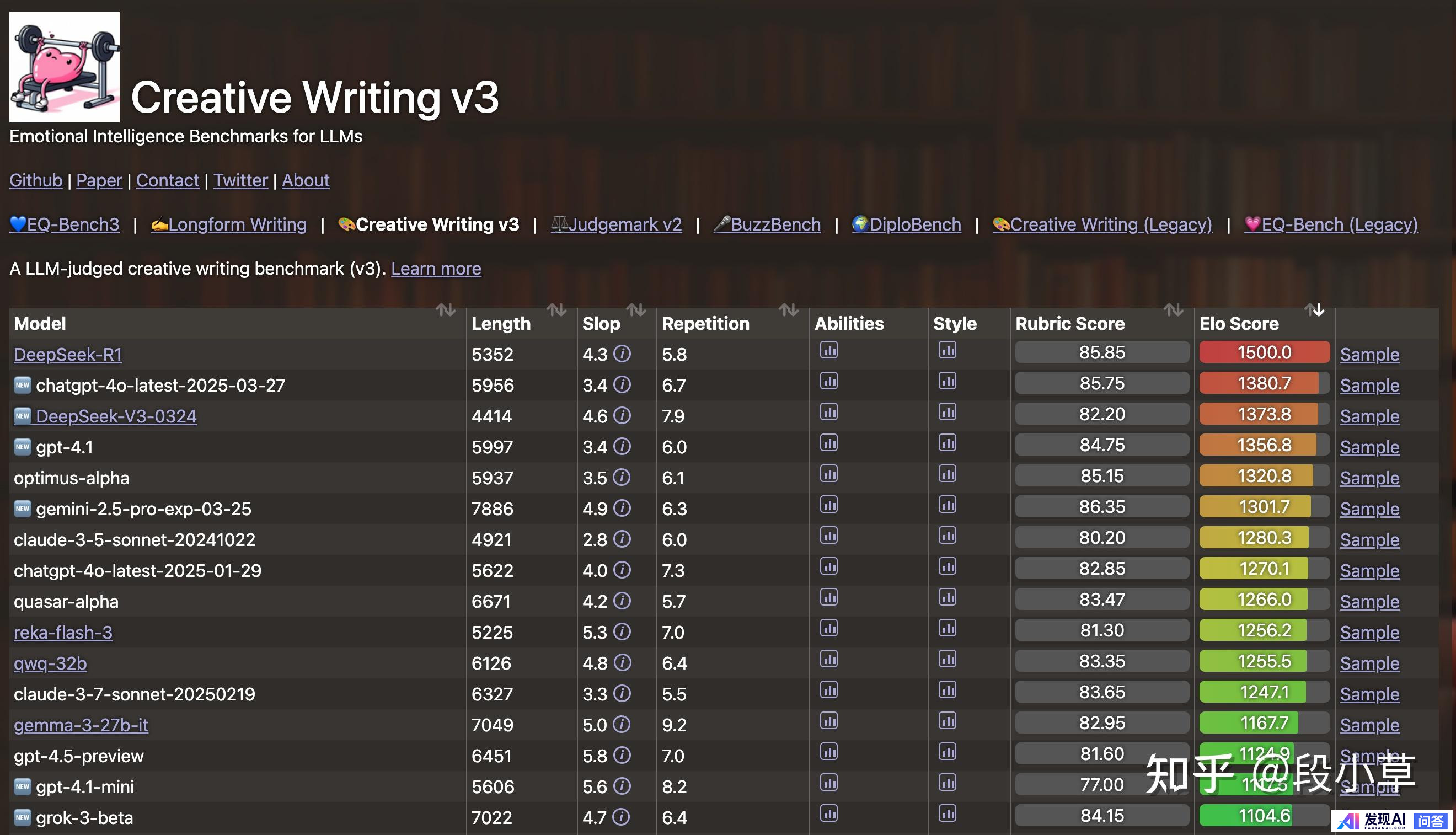The width and height of the screenshot is (1456, 835).
Task: Open EQ-Bench (Legacy) leaderboard
Action: coord(1331,224)
